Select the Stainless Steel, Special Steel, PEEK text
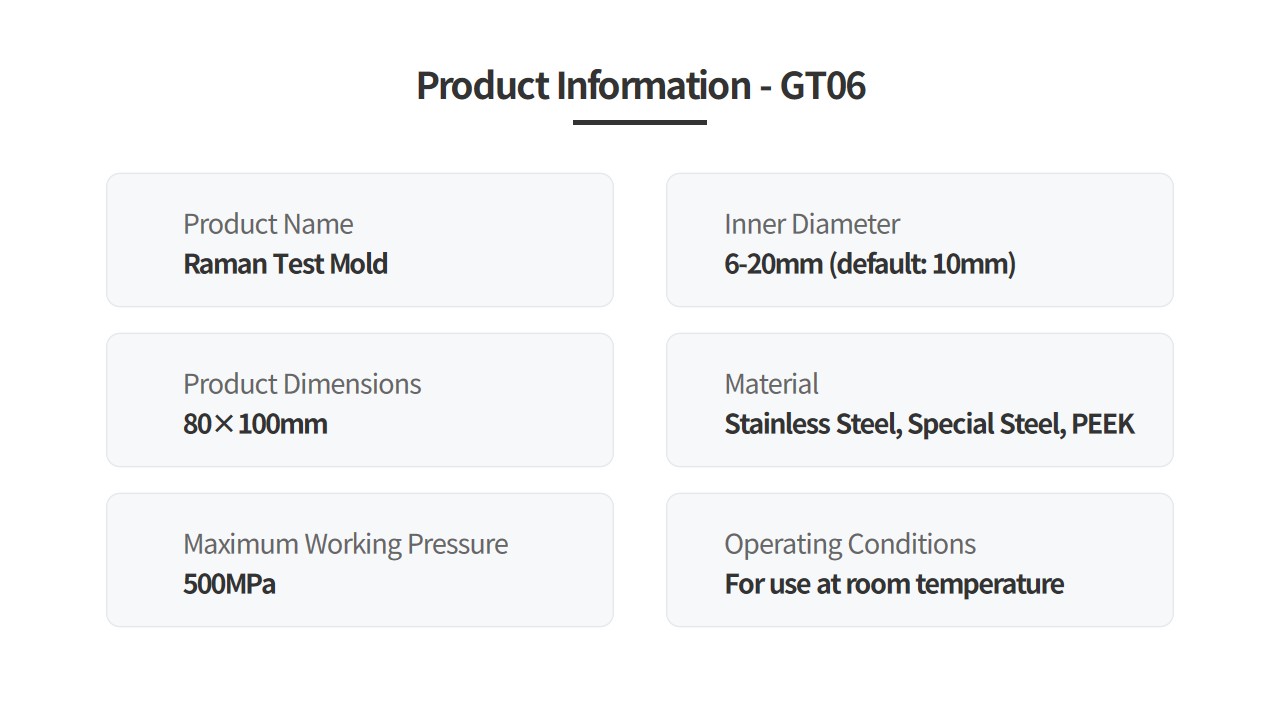Viewport: 1280px width, 720px height. tap(929, 424)
